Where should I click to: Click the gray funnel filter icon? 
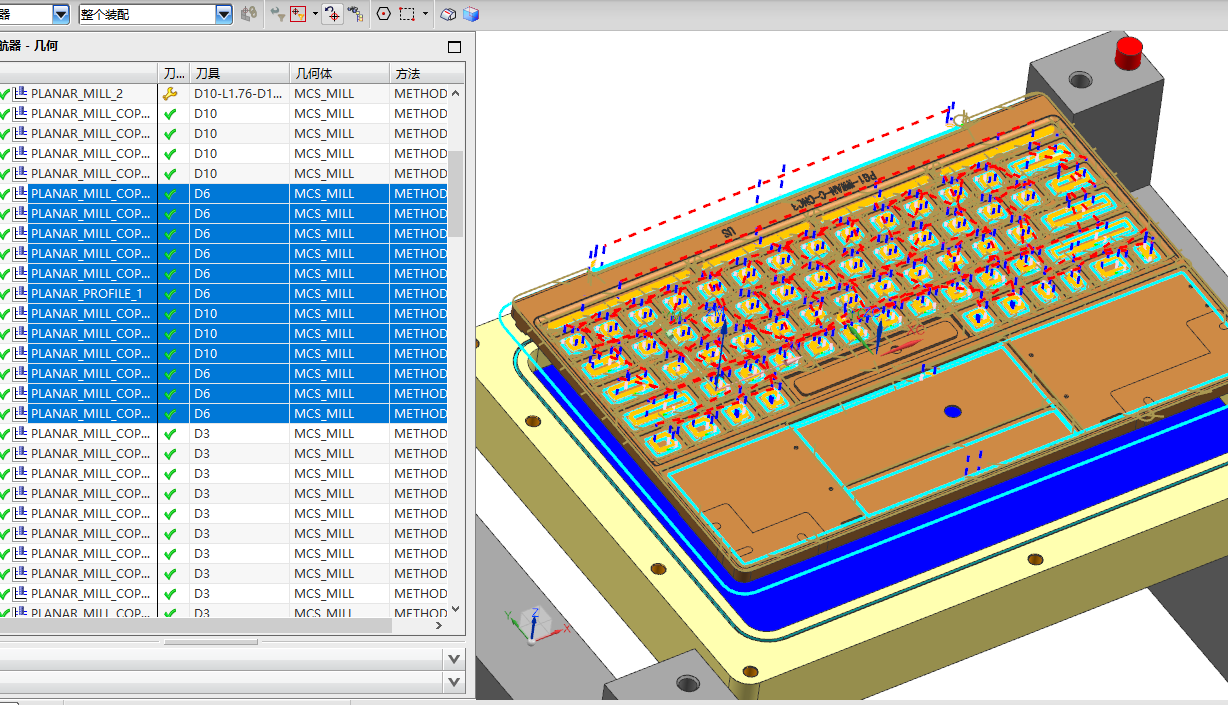(x=277, y=14)
